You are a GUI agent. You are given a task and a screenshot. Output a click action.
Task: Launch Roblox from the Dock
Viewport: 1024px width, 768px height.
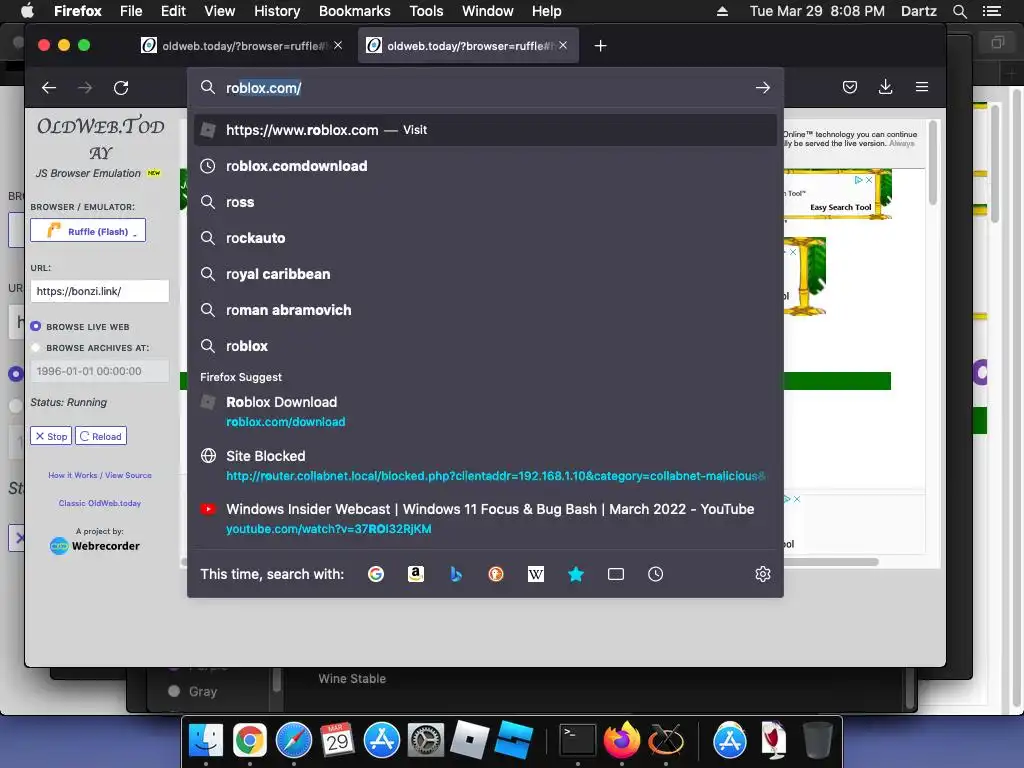coord(470,740)
